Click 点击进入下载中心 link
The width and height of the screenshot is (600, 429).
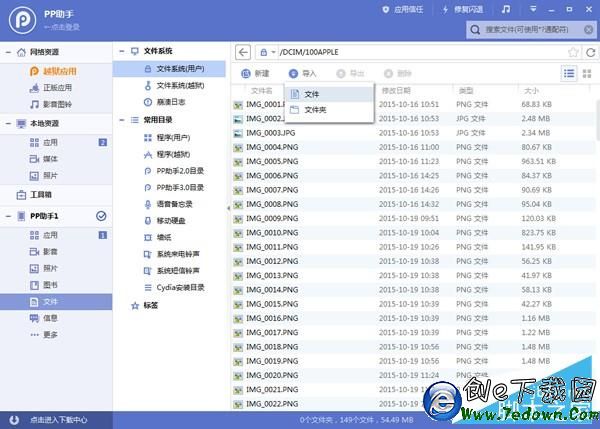(59, 420)
